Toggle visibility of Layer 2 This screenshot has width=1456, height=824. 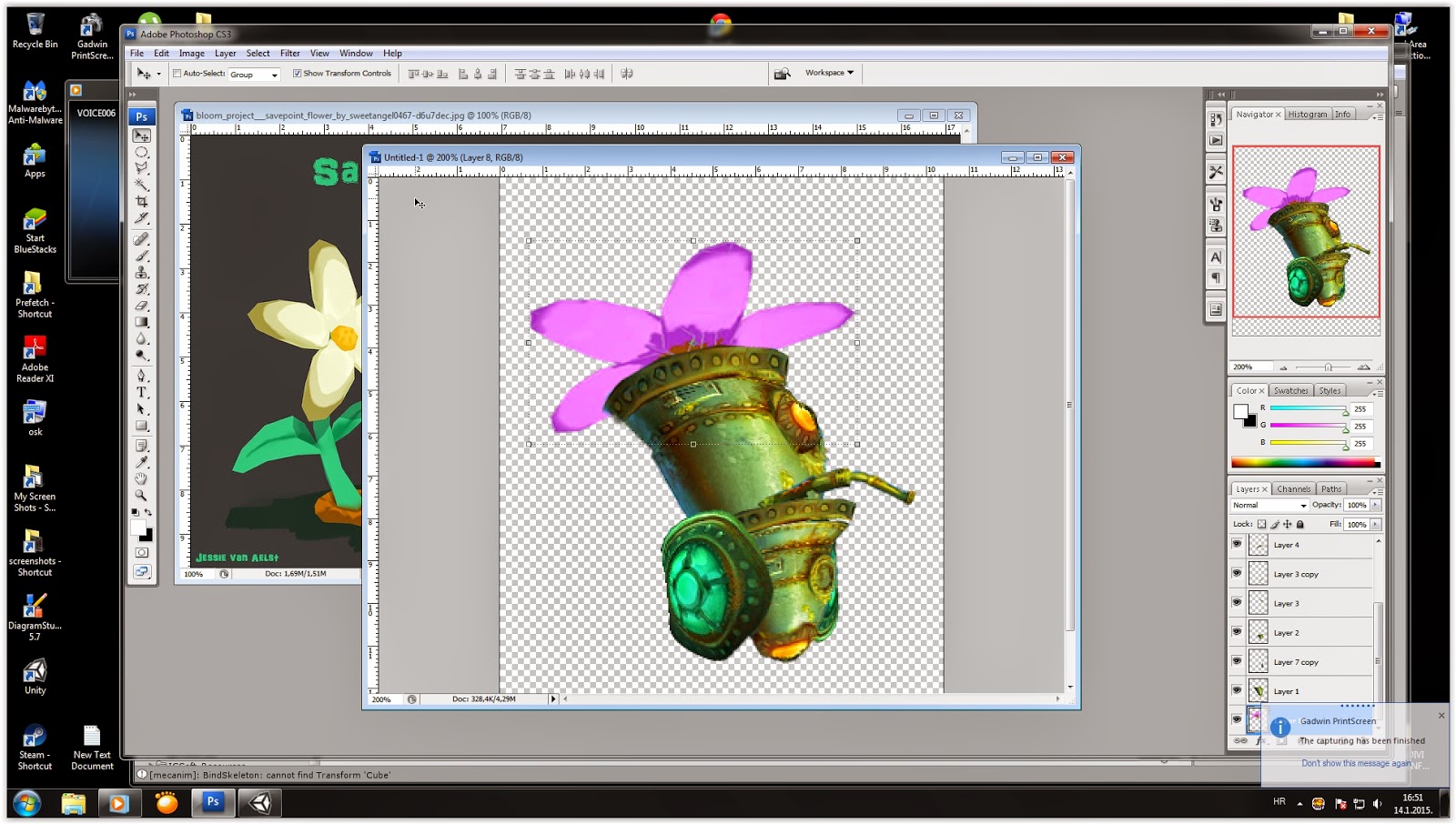click(x=1237, y=631)
